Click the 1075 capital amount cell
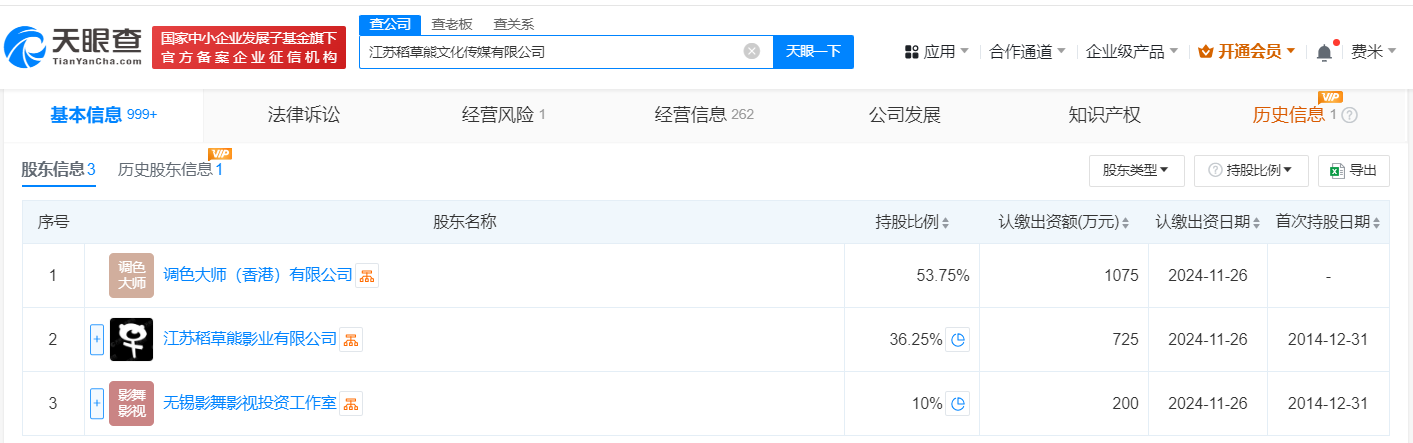This screenshot has height=443, width=1413. point(1064,276)
